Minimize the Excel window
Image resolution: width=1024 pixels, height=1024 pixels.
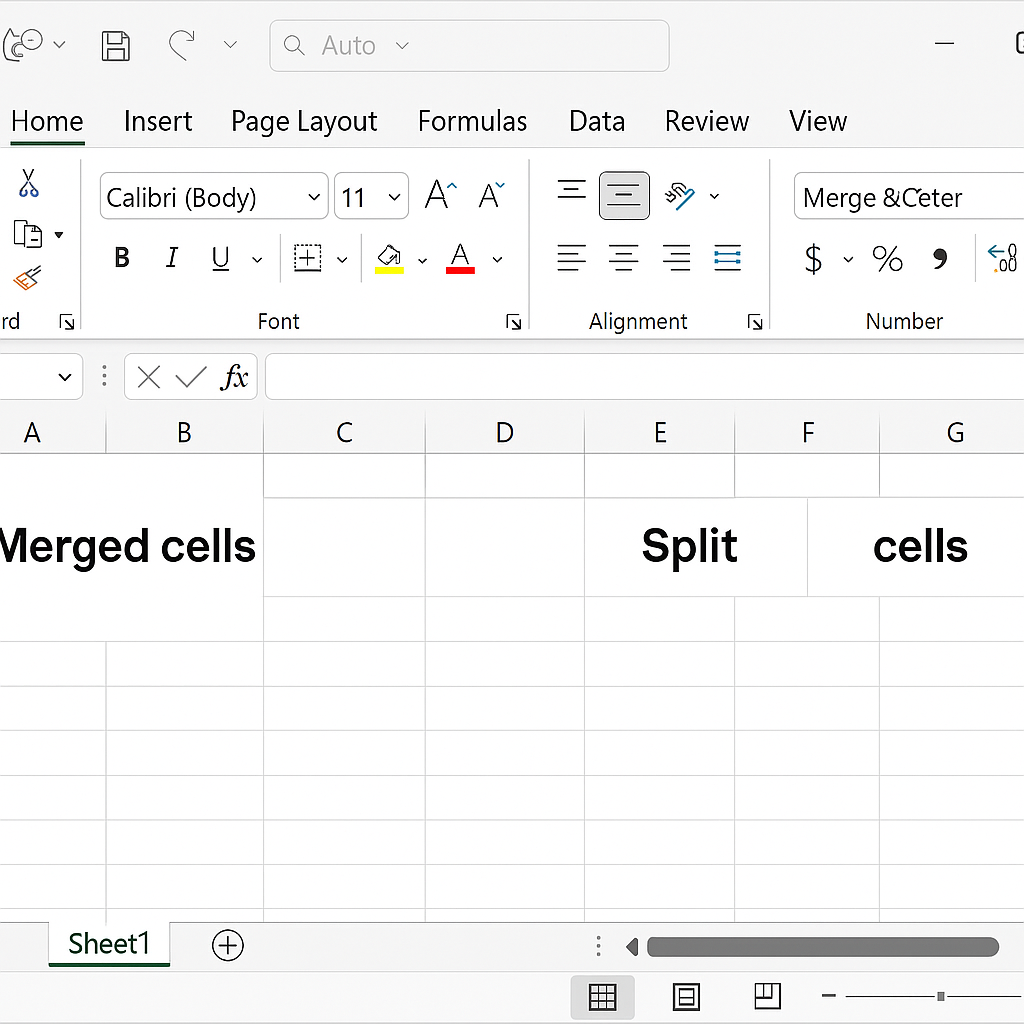coord(944,44)
